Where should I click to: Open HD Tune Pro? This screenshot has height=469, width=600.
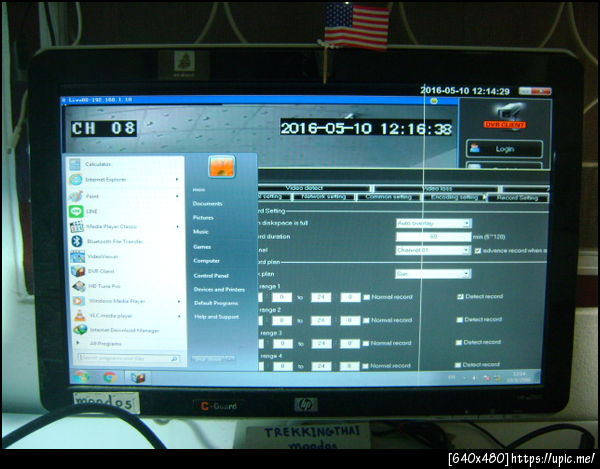point(104,286)
